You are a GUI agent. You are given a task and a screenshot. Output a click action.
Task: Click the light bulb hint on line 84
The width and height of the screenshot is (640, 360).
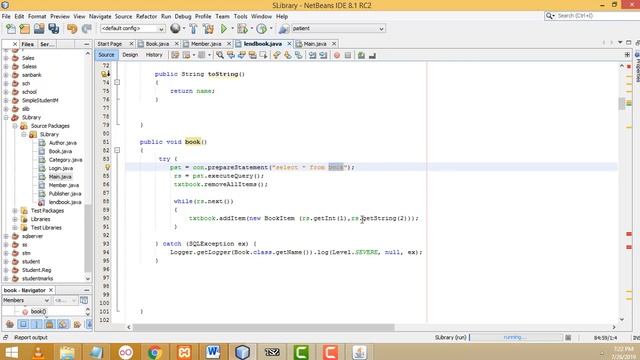(107, 167)
